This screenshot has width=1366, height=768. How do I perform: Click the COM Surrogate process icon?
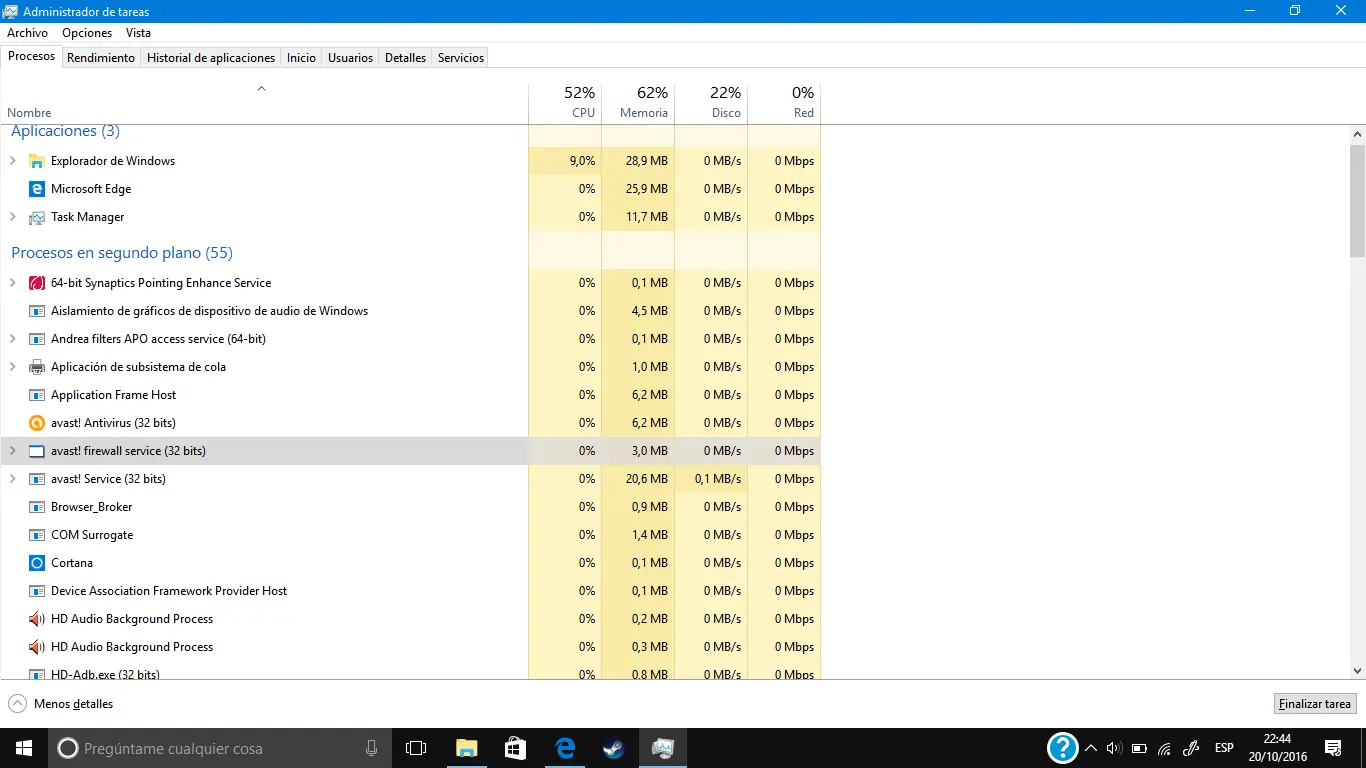click(37, 535)
